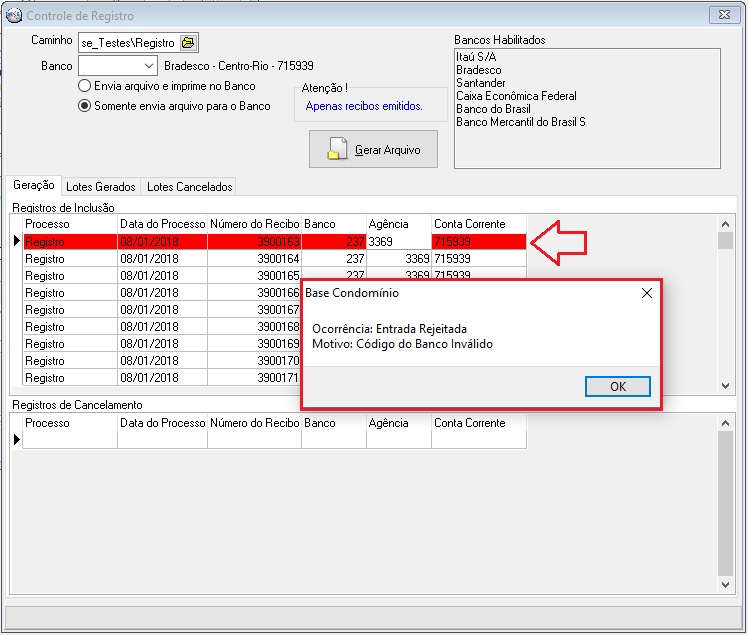The width and height of the screenshot is (748, 635).
Task: Select Banco do Brasil in the banks list
Action: [493, 109]
